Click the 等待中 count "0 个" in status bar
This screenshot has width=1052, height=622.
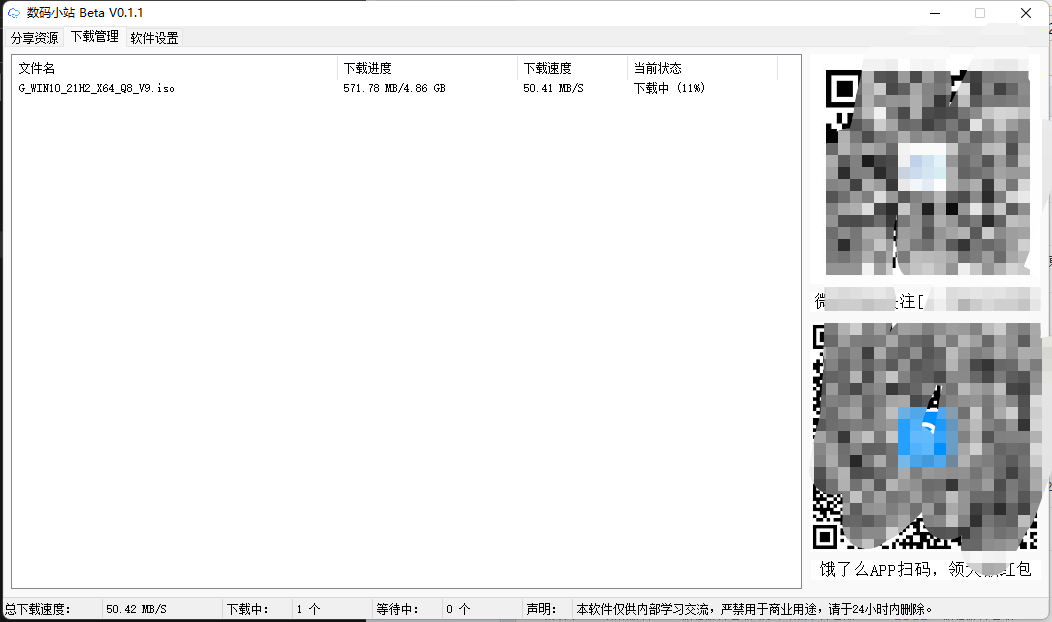458,609
